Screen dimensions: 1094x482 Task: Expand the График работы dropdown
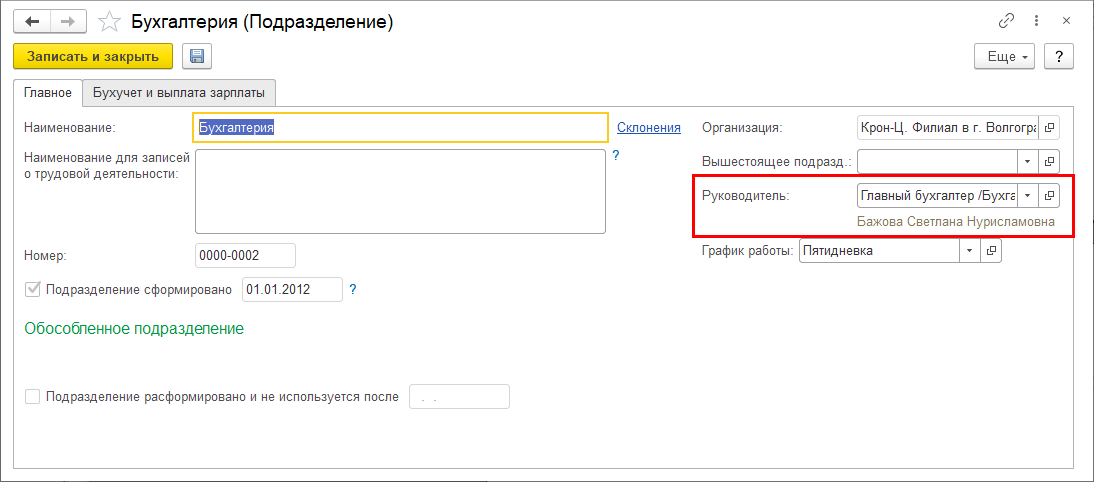click(x=969, y=251)
